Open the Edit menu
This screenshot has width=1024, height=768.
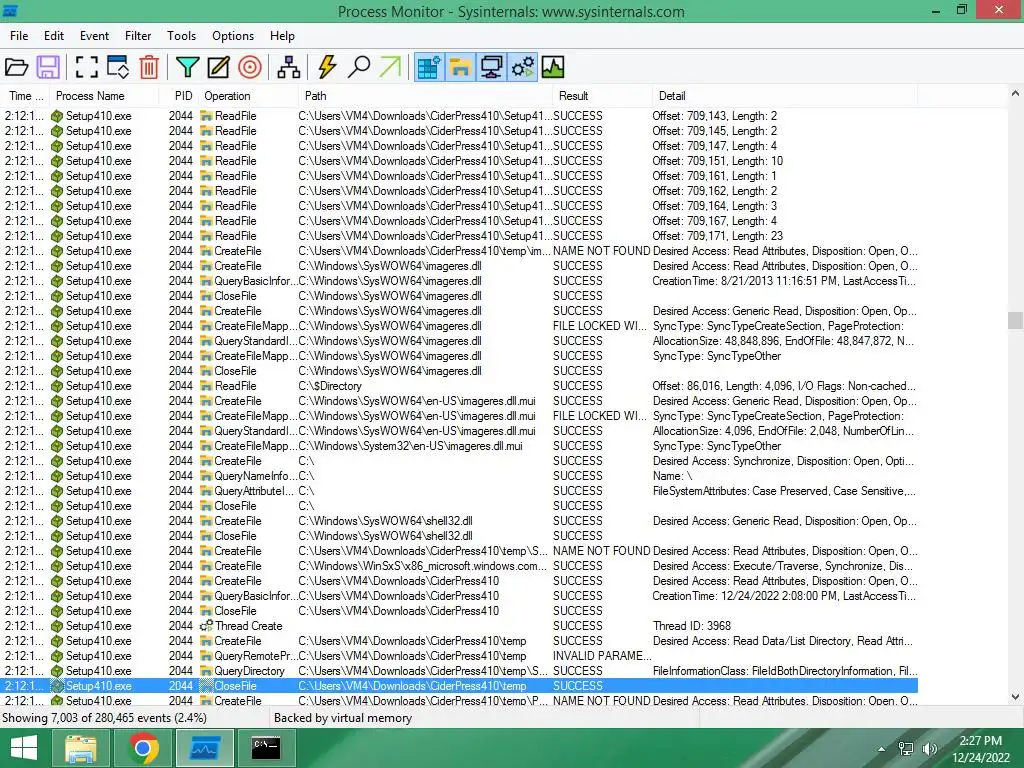pos(54,36)
